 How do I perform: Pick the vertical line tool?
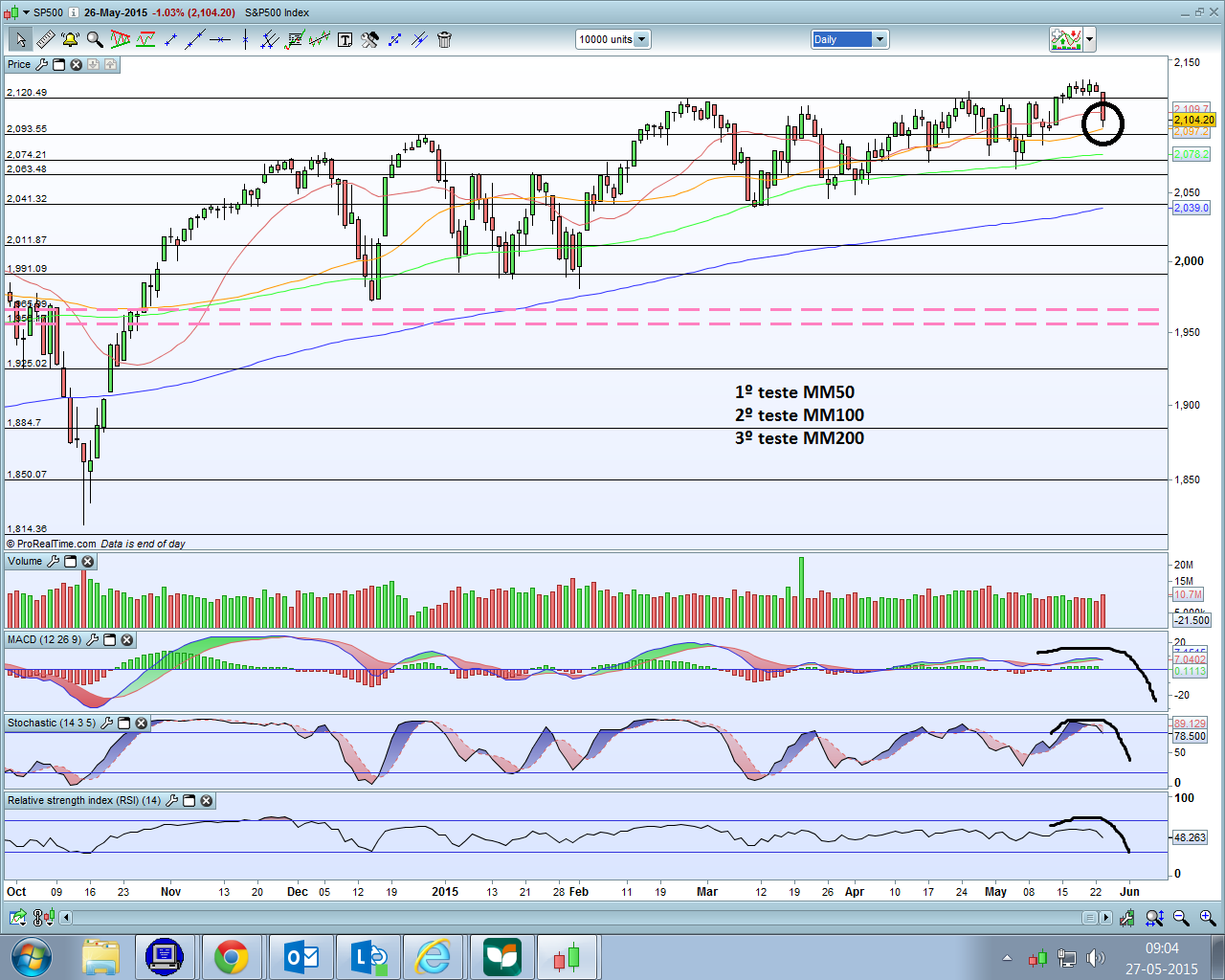click(245, 39)
